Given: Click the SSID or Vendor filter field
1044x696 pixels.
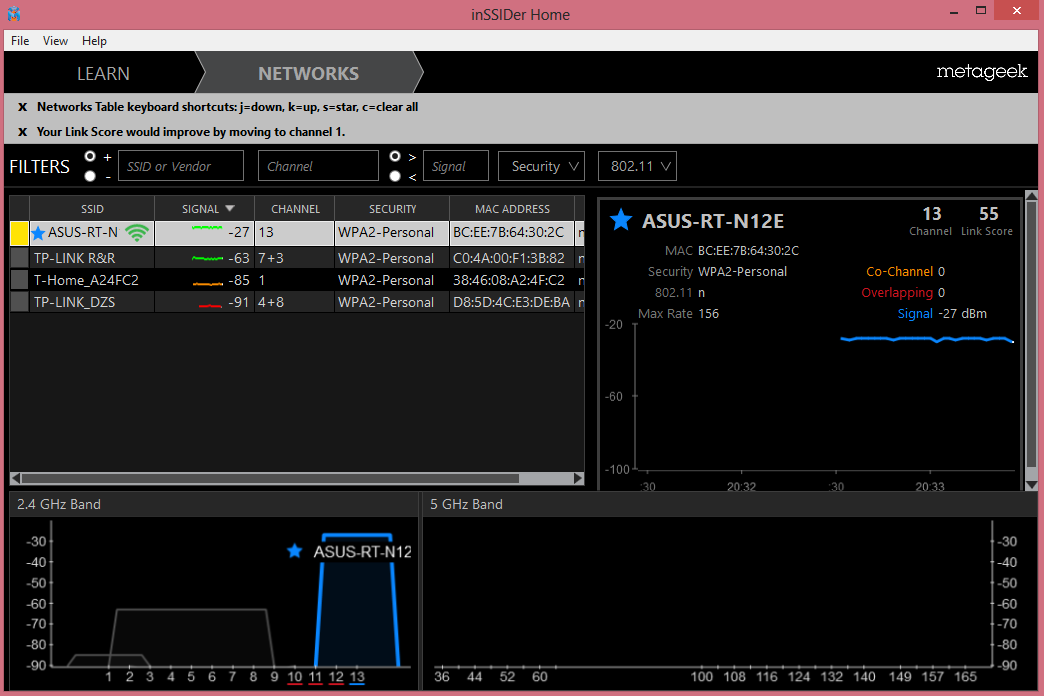Looking at the screenshot, I should pos(181,166).
